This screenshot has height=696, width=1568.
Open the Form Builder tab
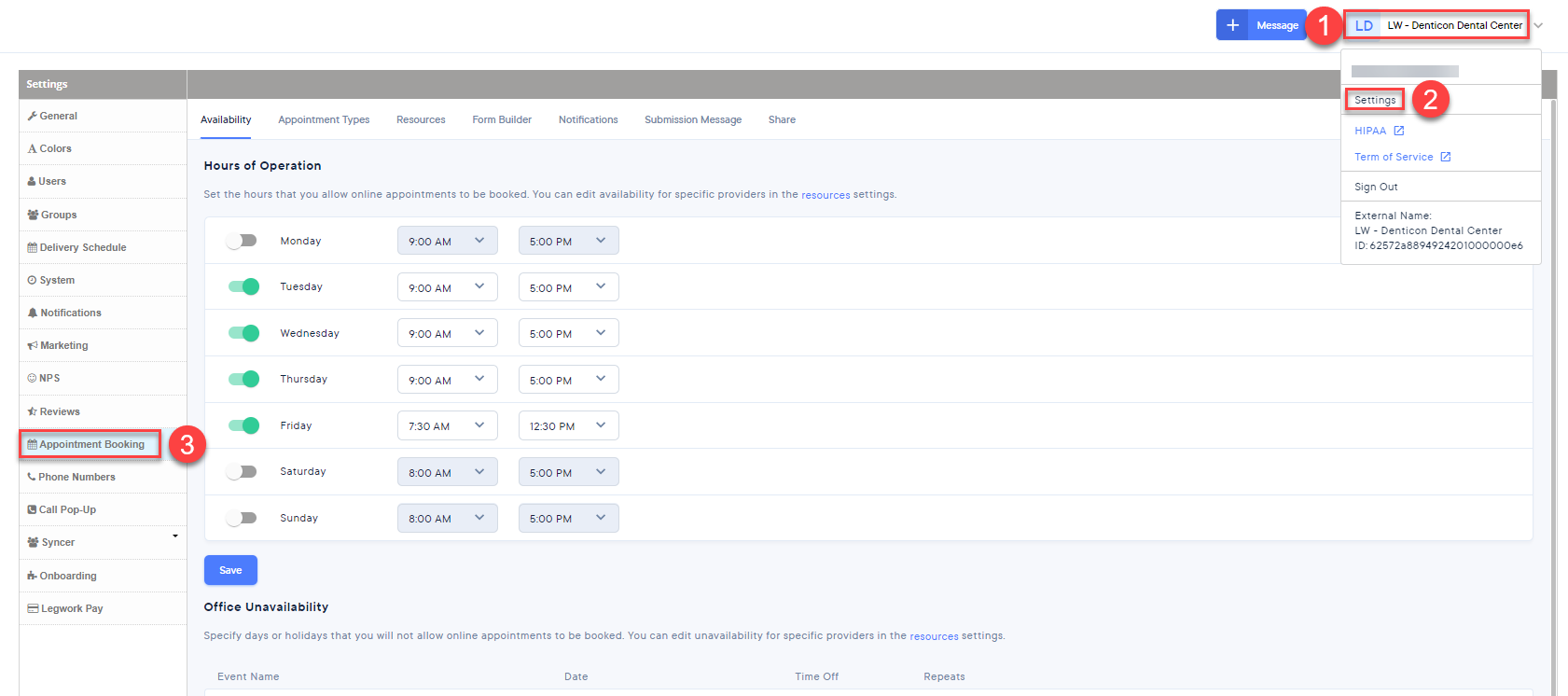502,119
